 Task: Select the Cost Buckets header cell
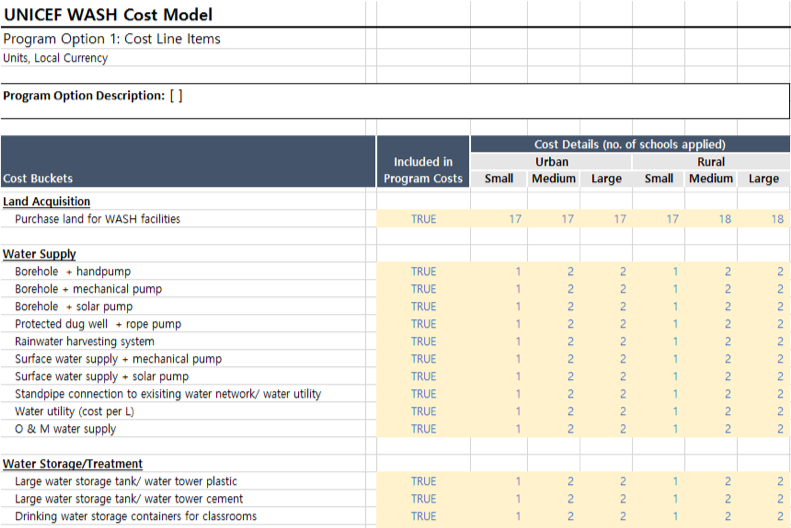38,179
